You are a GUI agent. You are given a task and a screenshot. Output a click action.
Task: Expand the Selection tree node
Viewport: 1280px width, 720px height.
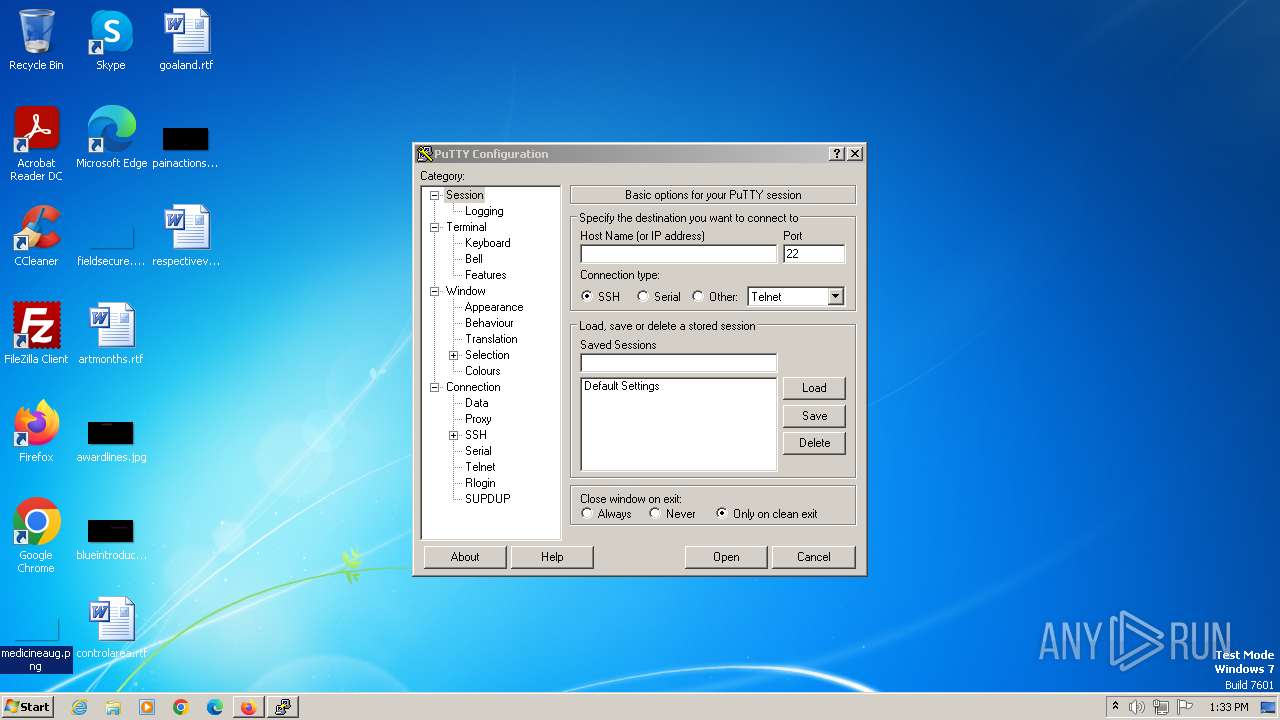[454, 355]
